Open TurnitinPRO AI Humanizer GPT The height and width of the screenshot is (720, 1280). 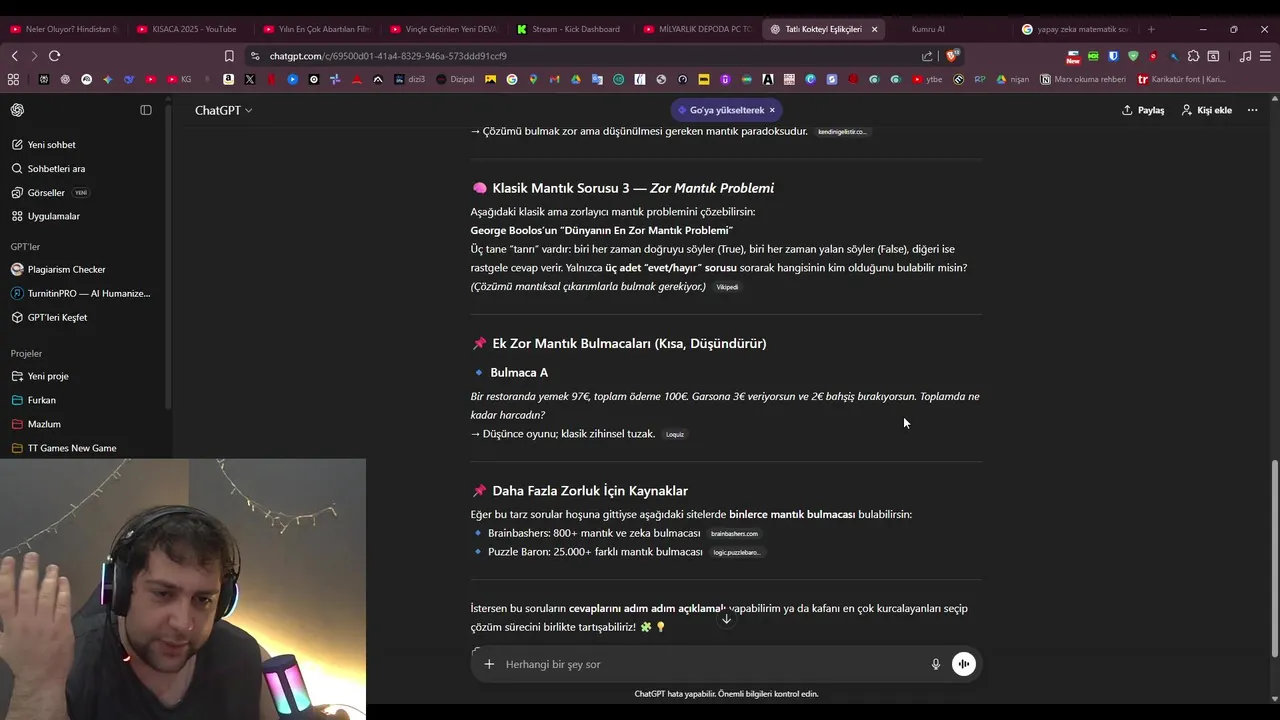80,293
